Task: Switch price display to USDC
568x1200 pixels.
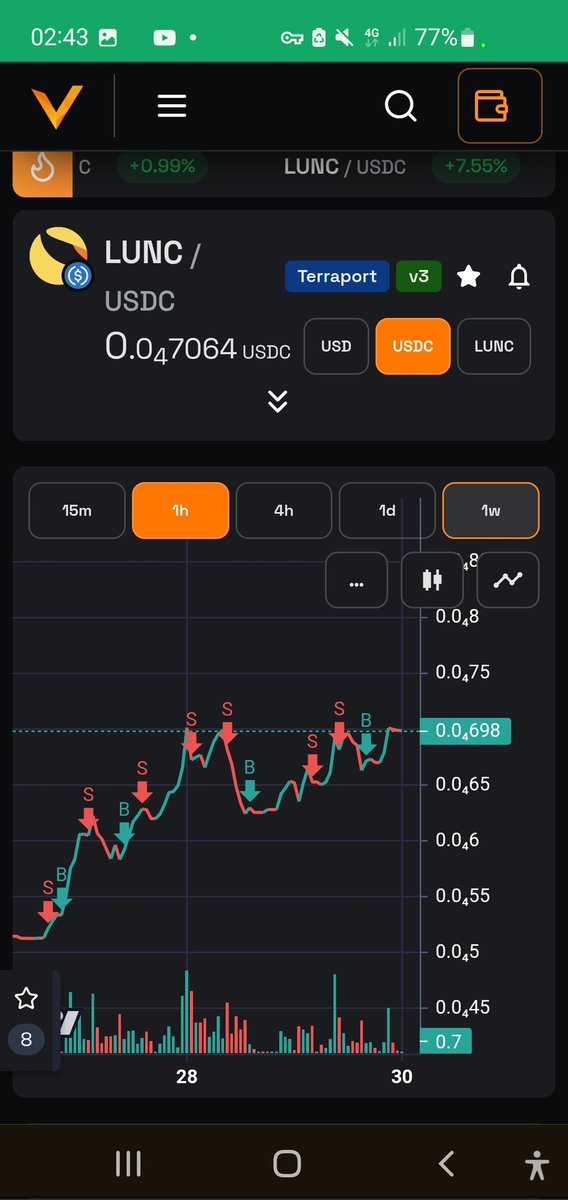Action: tap(413, 346)
